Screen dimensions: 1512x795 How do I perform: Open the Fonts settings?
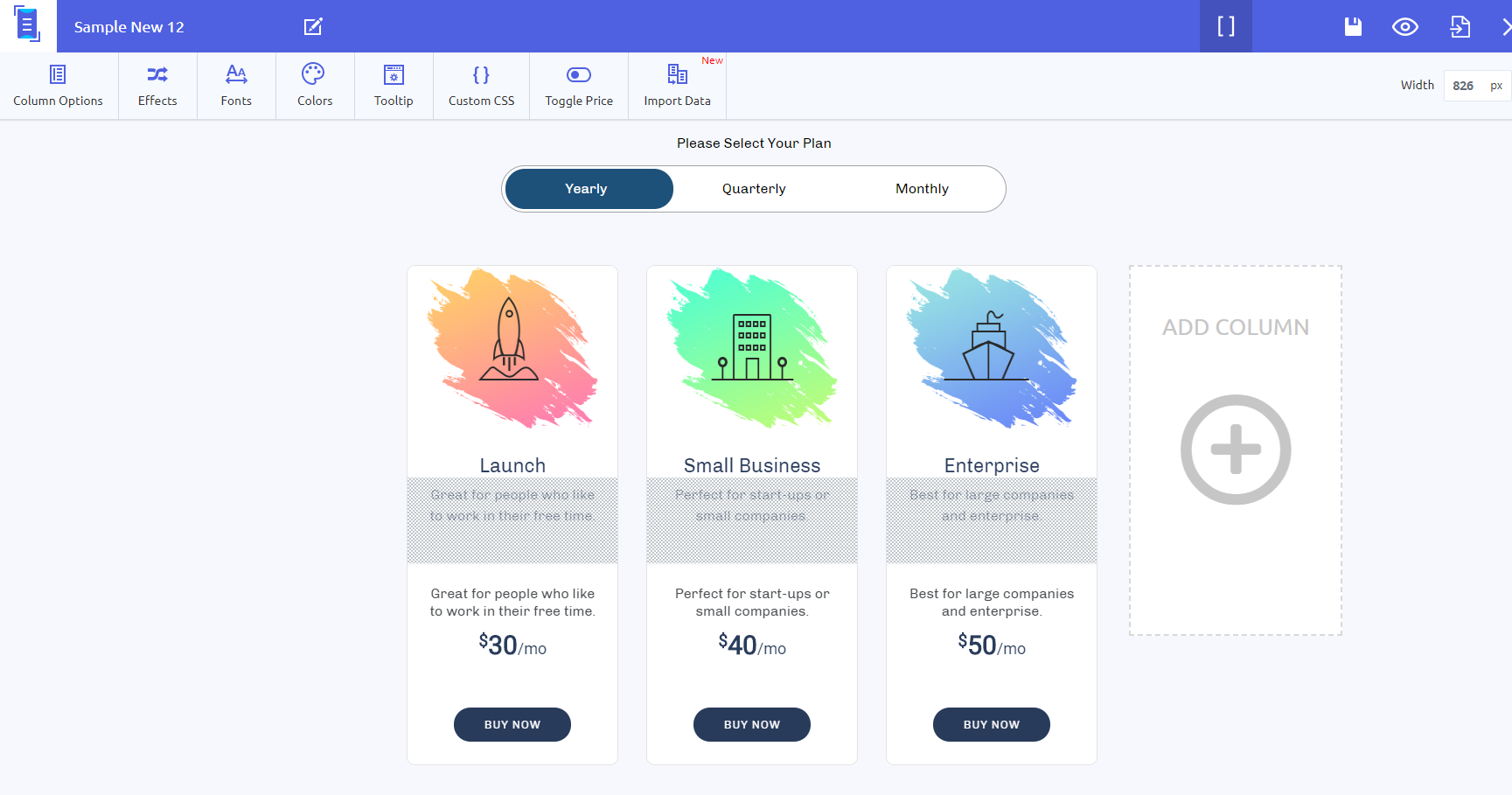point(236,86)
